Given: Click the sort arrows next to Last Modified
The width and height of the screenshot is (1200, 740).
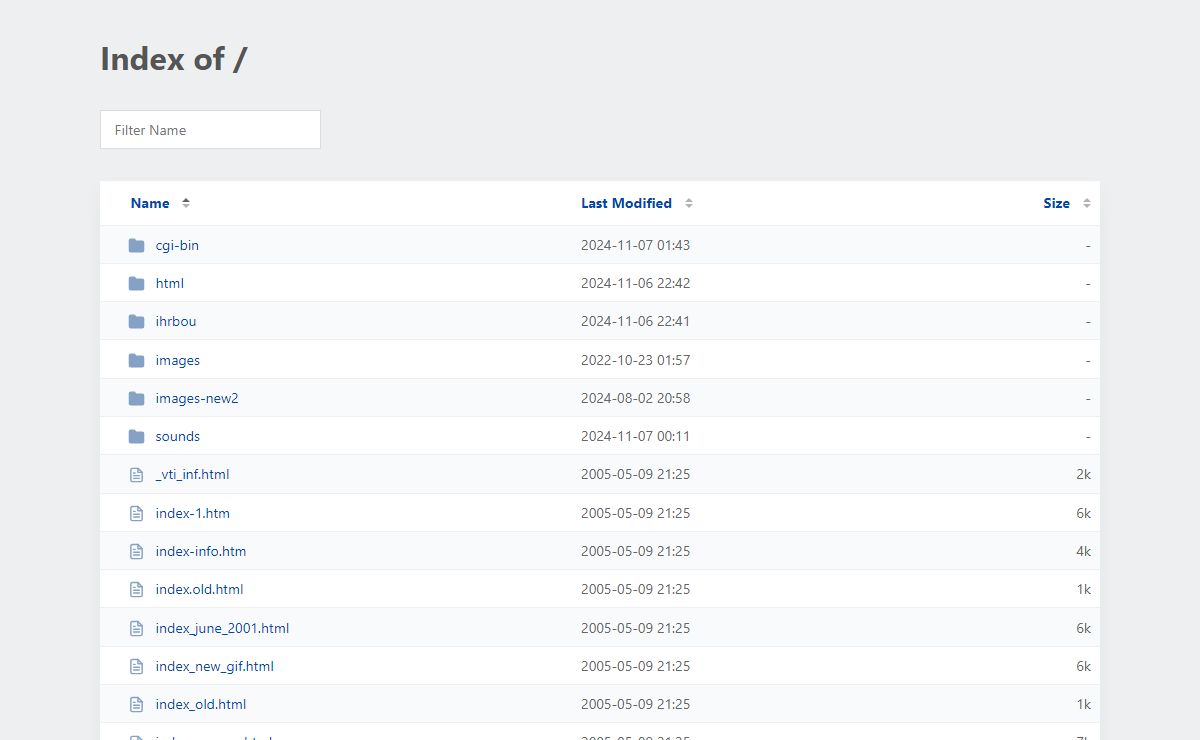Looking at the screenshot, I should coord(689,203).
